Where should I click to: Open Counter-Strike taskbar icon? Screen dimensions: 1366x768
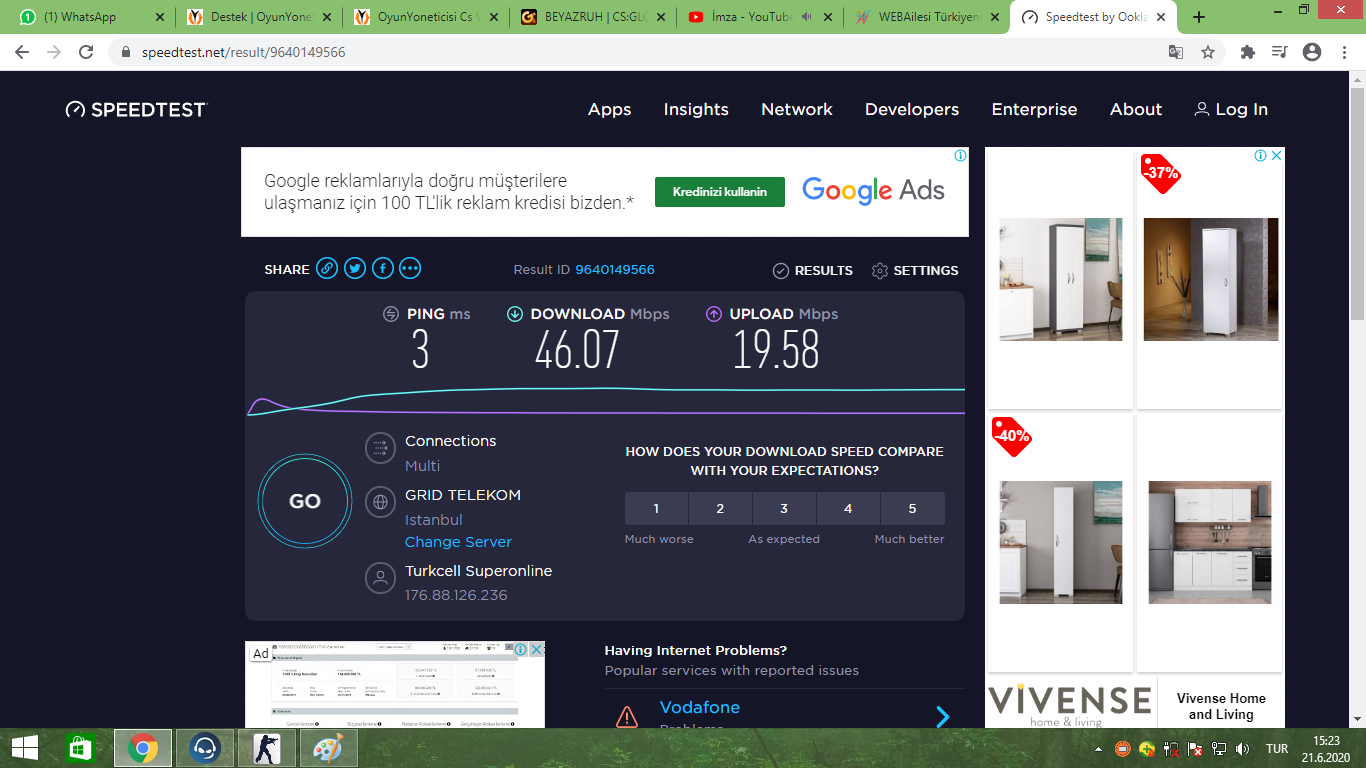[x=266, y=748]
